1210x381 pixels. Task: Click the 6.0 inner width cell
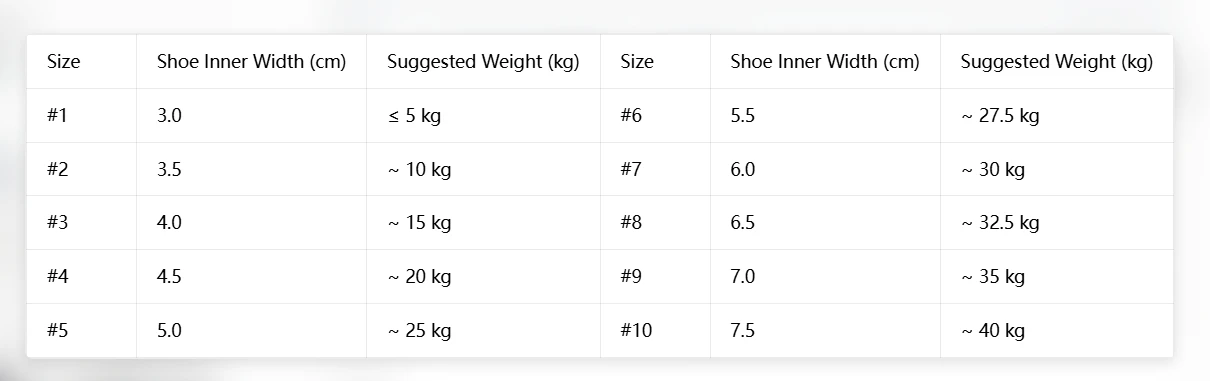pyautogui.click(x=825, y=169)
